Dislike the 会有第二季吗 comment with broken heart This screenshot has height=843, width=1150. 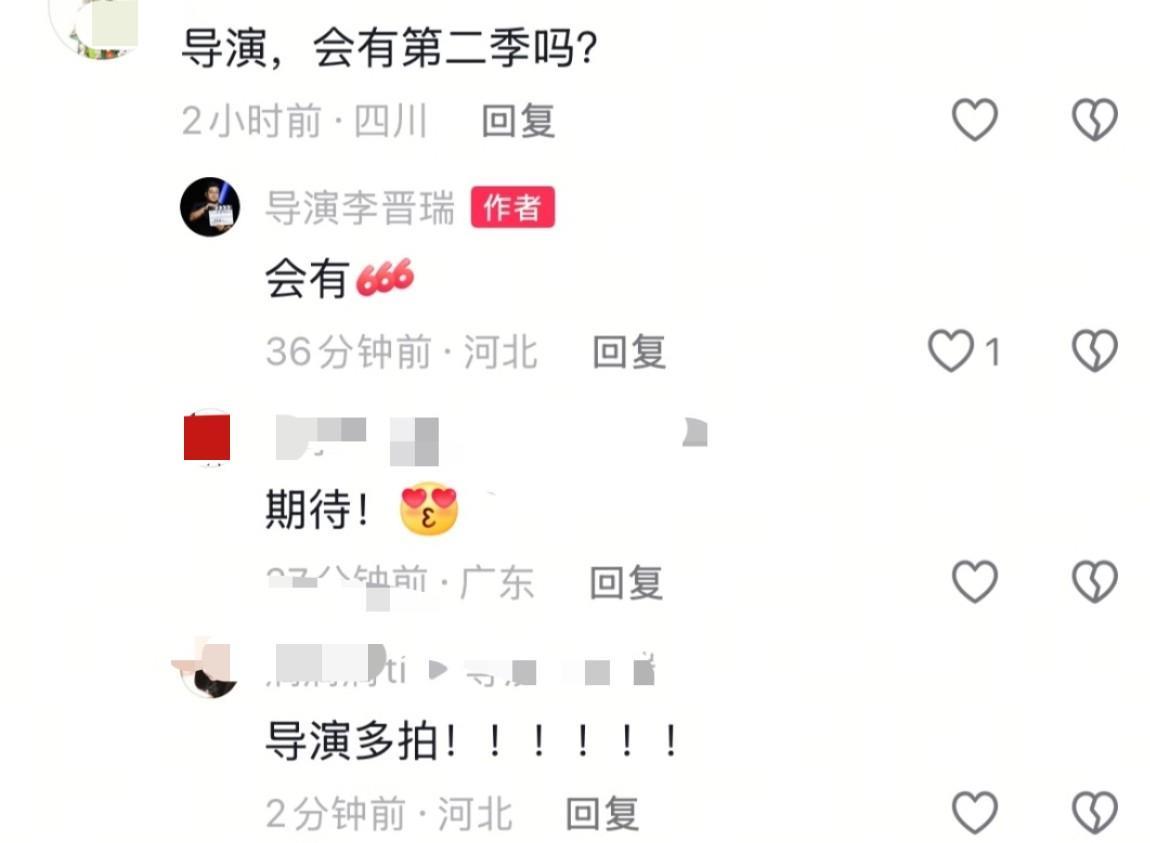1095,120
